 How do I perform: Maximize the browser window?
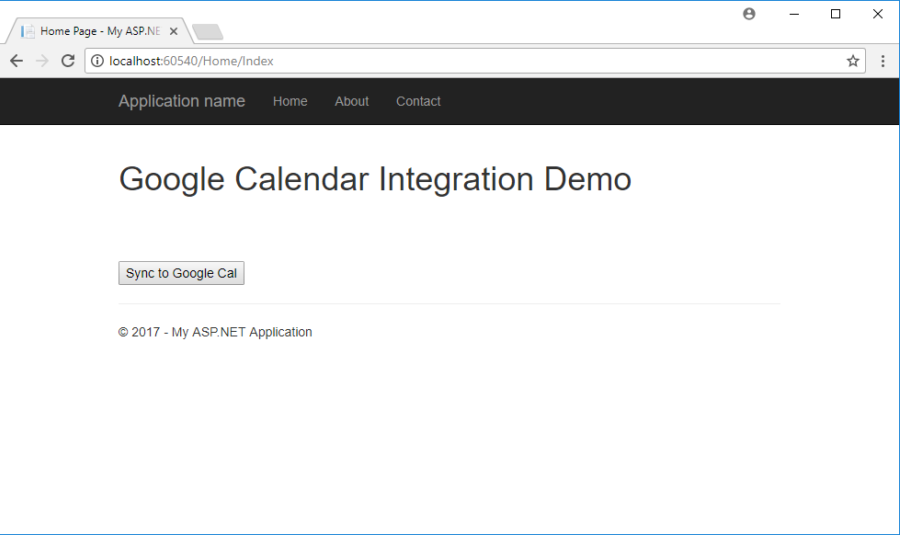click(836, 14)
